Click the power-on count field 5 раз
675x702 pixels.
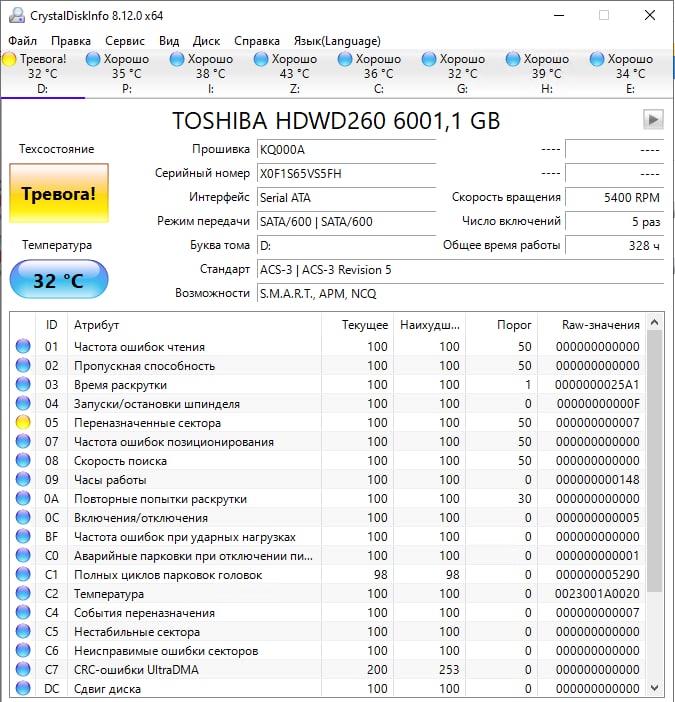pyautogui.click(x=614, y=222)
